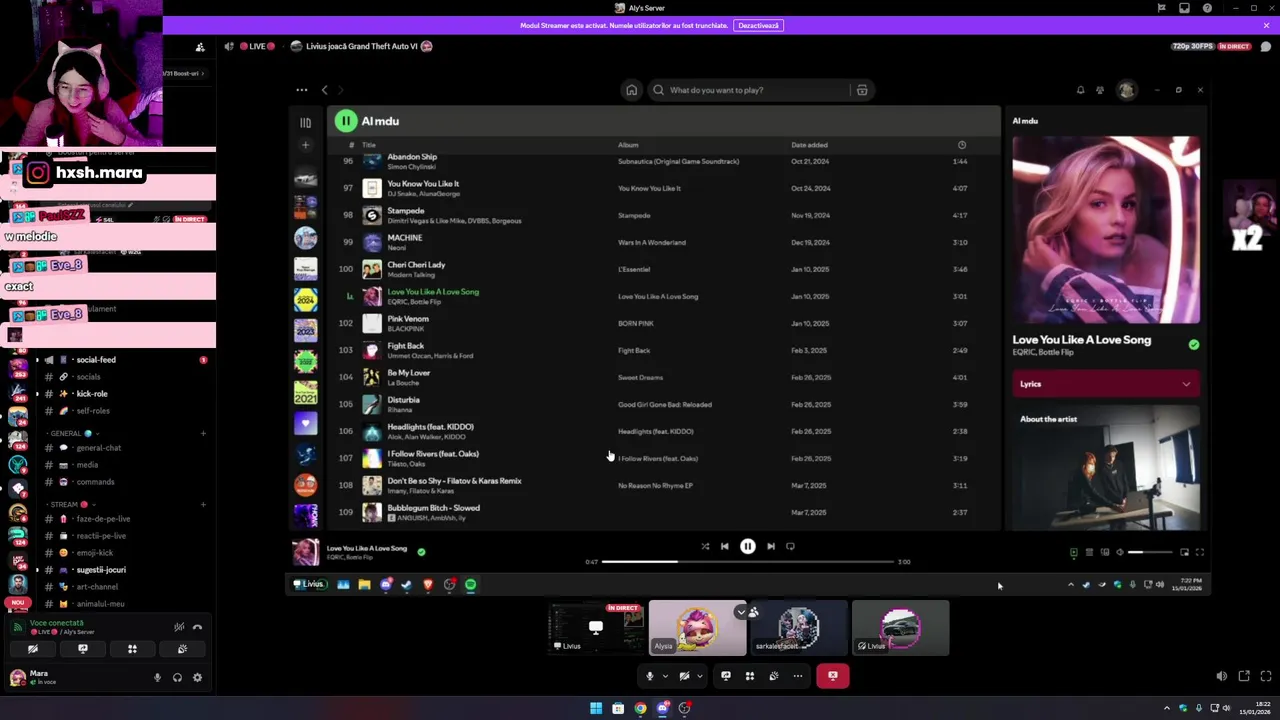Sort by Album column header
Screen dimensions: 1280x720
(x=628, y=145)
